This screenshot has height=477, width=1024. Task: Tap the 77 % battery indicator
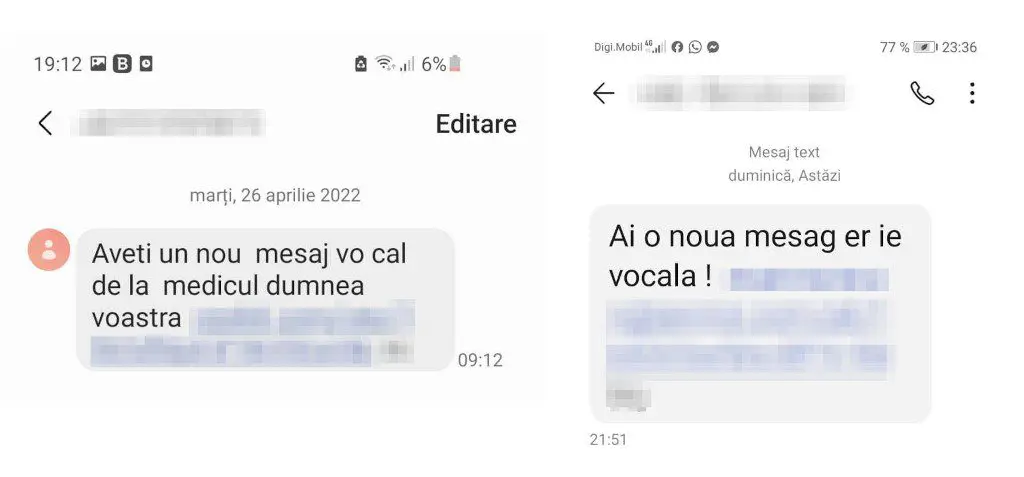pos(908,47)
